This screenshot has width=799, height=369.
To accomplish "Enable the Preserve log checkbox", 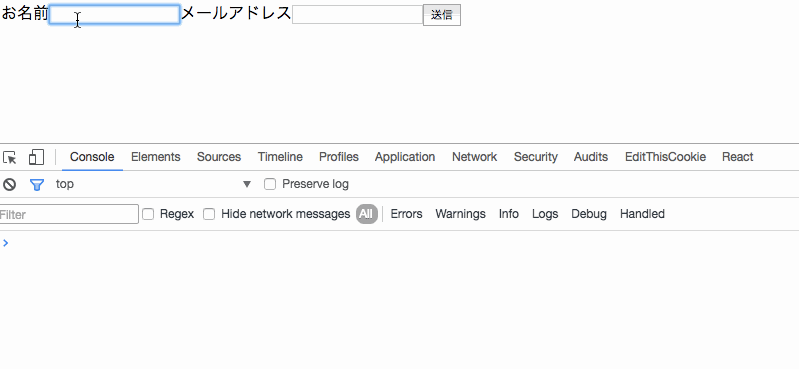I will [x=270, y=184].
